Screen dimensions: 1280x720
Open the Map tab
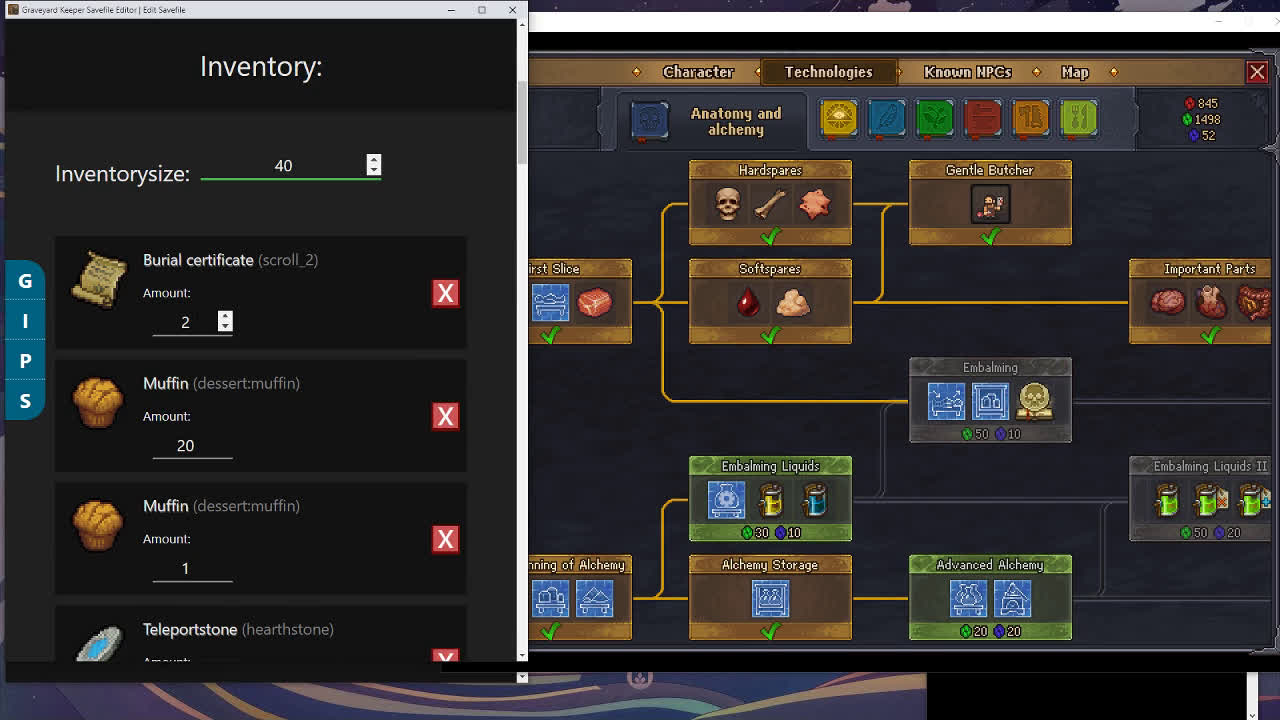coord(1075,72)
